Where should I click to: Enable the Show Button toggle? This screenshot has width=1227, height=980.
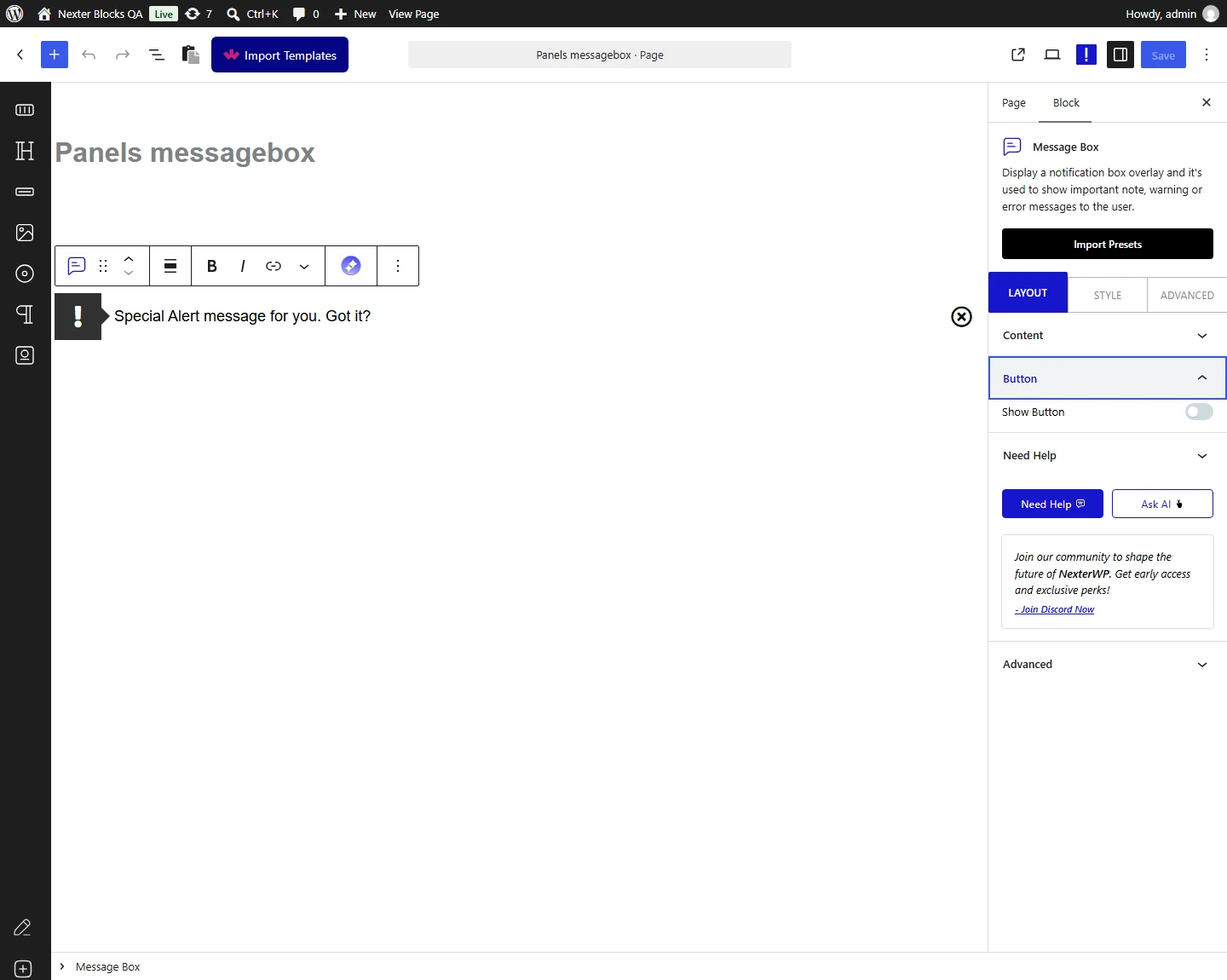pos(1199,412)
